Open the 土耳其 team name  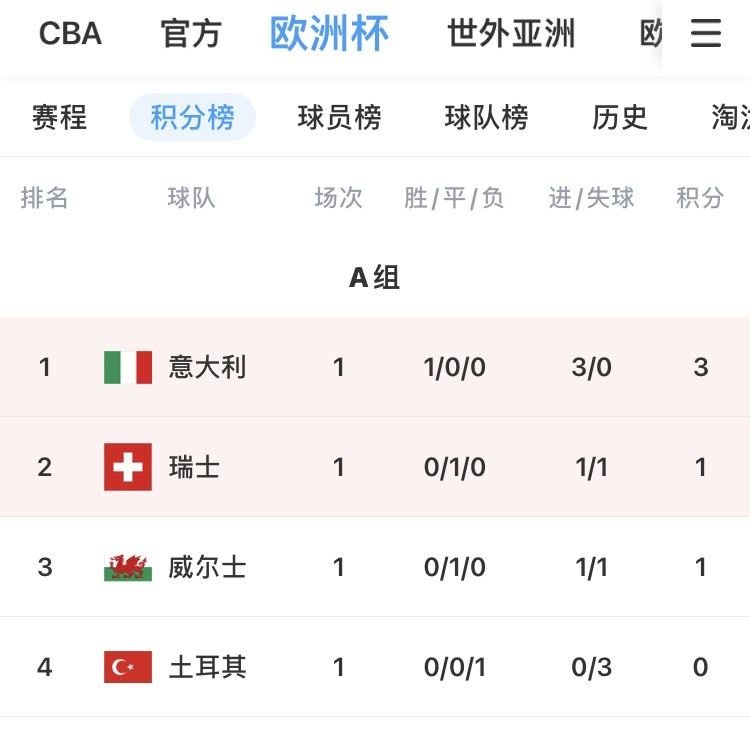point(208,667)
